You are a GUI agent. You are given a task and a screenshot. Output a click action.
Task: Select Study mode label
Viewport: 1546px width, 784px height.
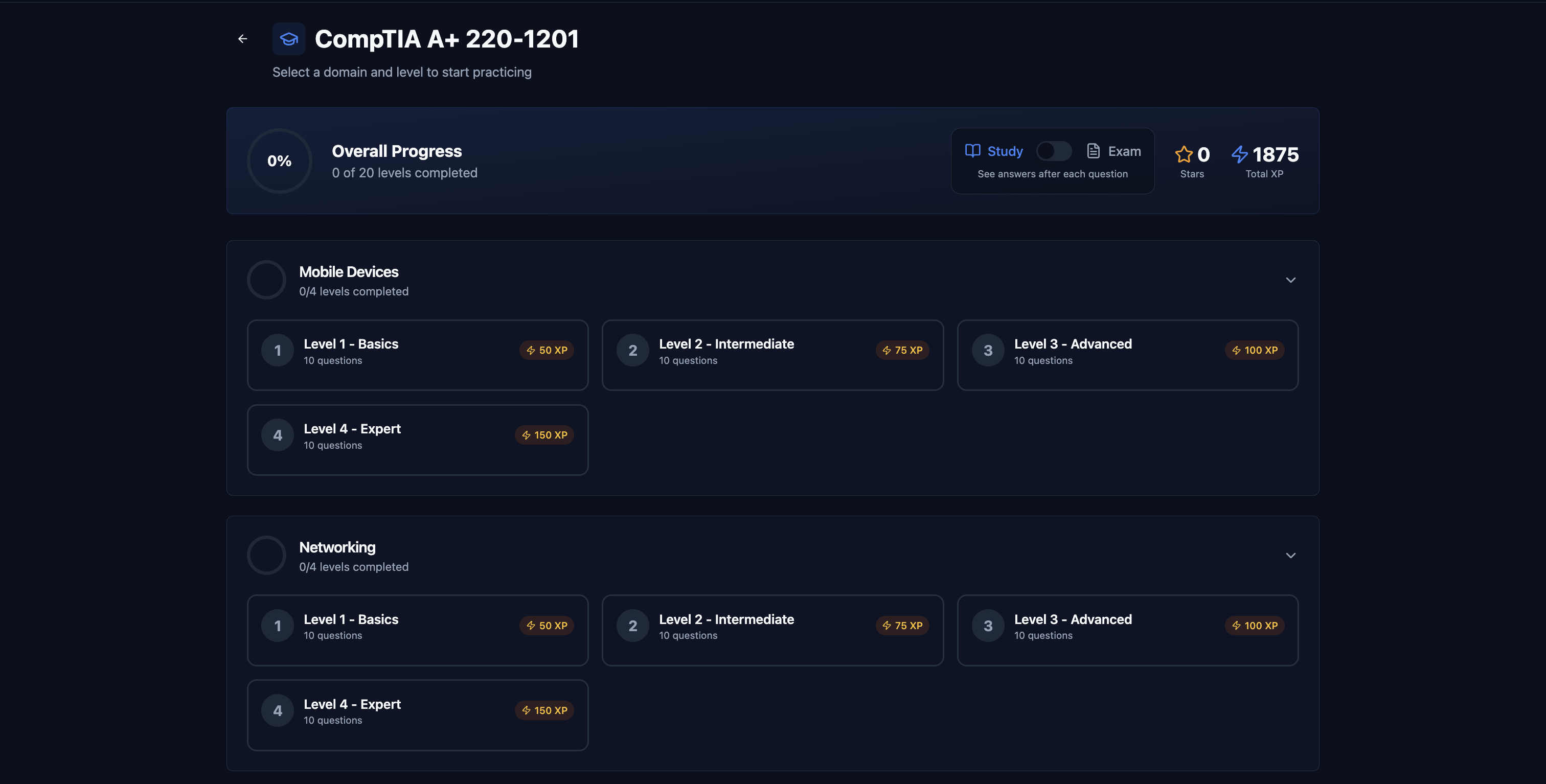tap(1005, 151)
